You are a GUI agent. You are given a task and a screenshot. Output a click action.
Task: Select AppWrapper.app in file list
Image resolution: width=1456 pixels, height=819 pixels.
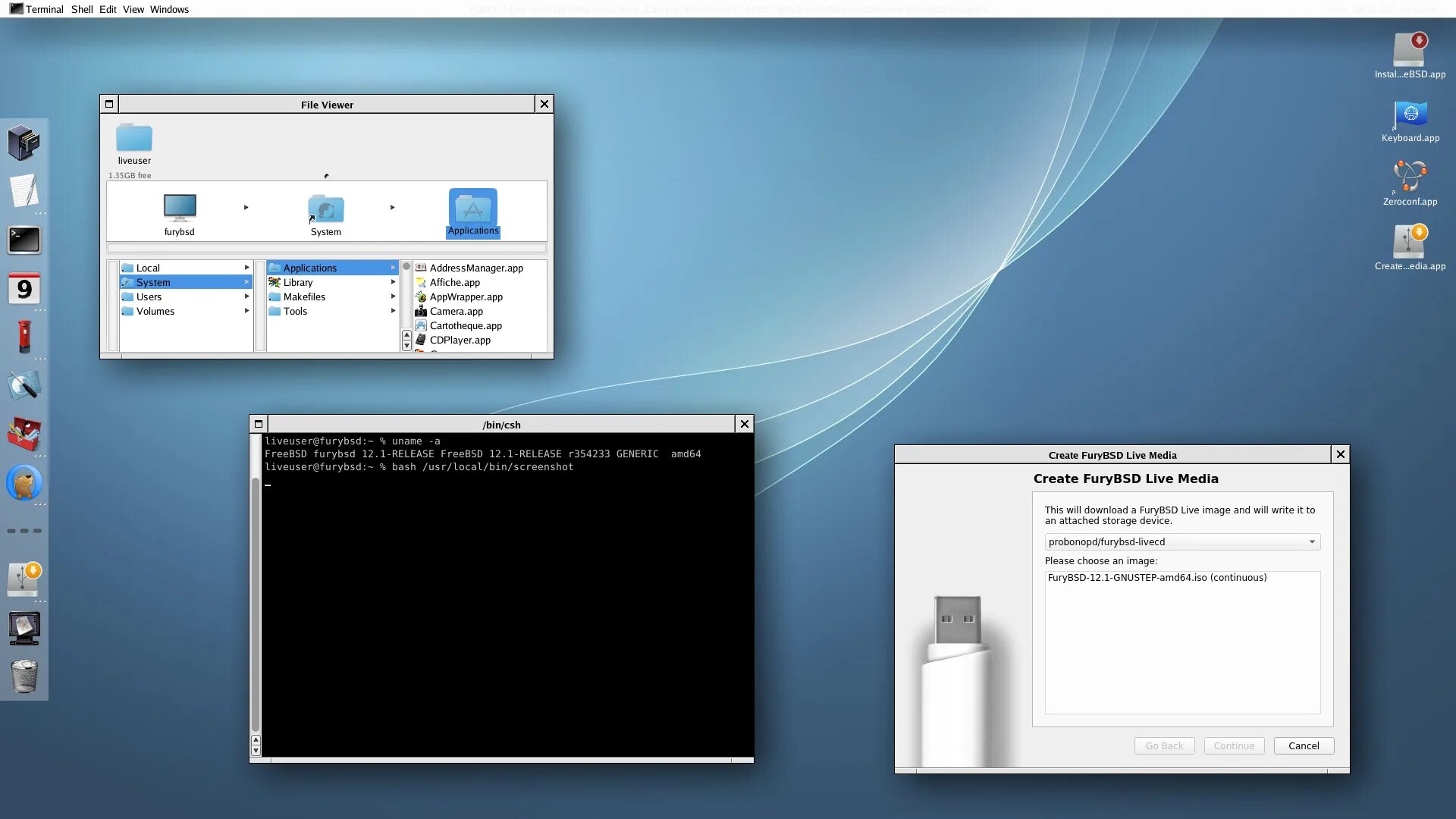pyautogui.click(x=466, y=297)
